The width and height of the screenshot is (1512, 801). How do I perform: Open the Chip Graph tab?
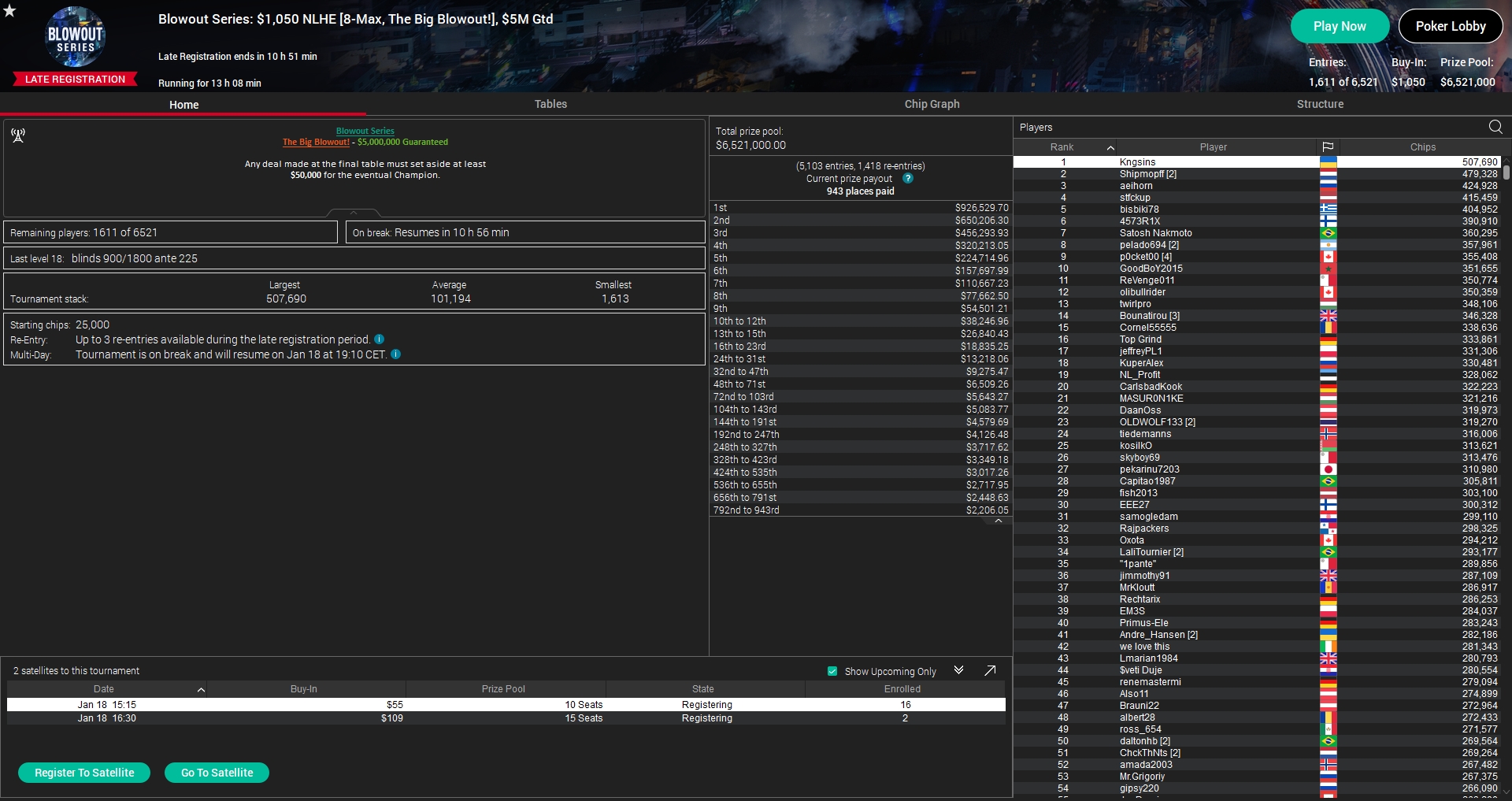click(932, 104)
